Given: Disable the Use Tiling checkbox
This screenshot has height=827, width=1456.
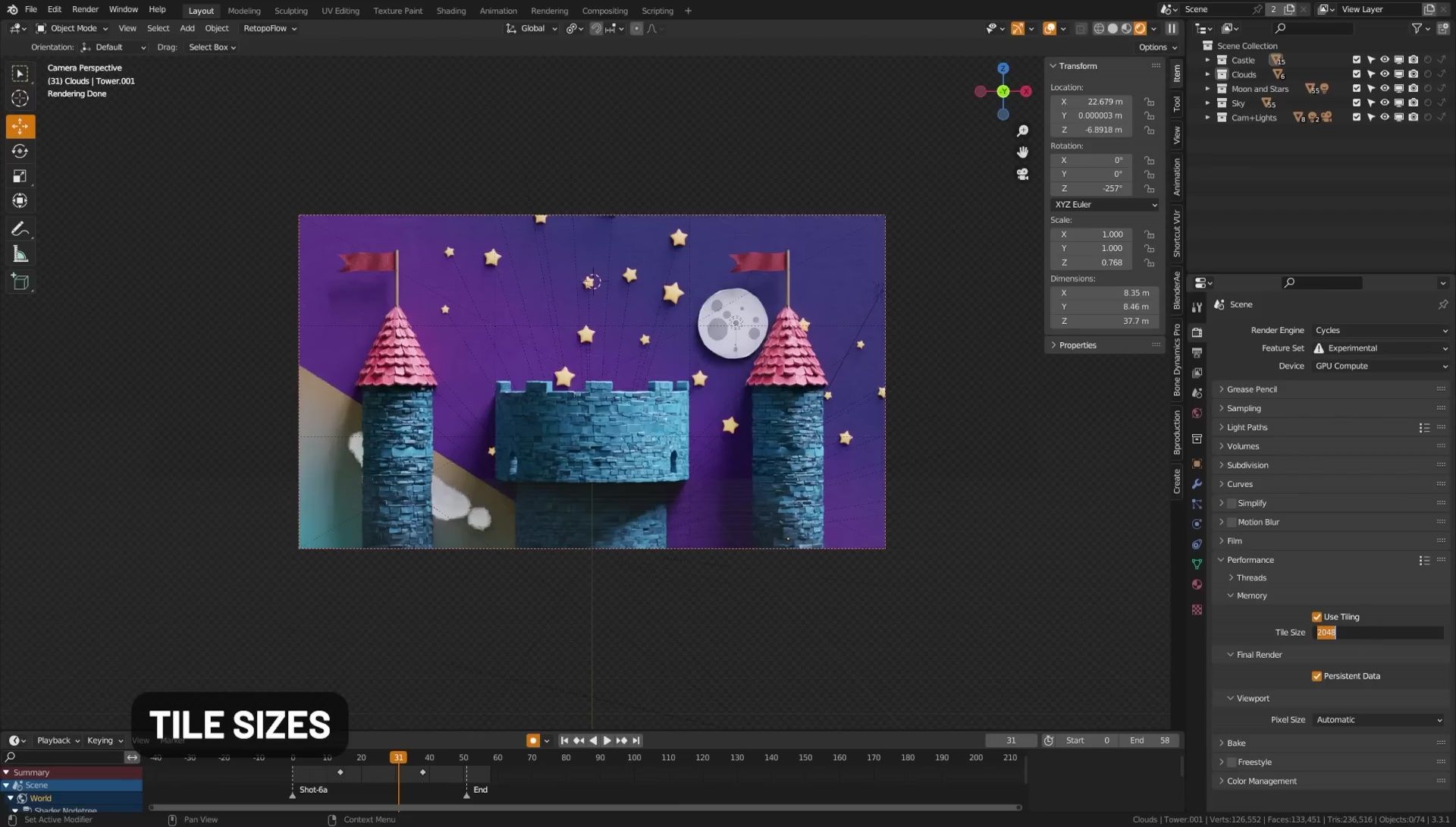Looking at the screenshot, I should click(1317, 618).
